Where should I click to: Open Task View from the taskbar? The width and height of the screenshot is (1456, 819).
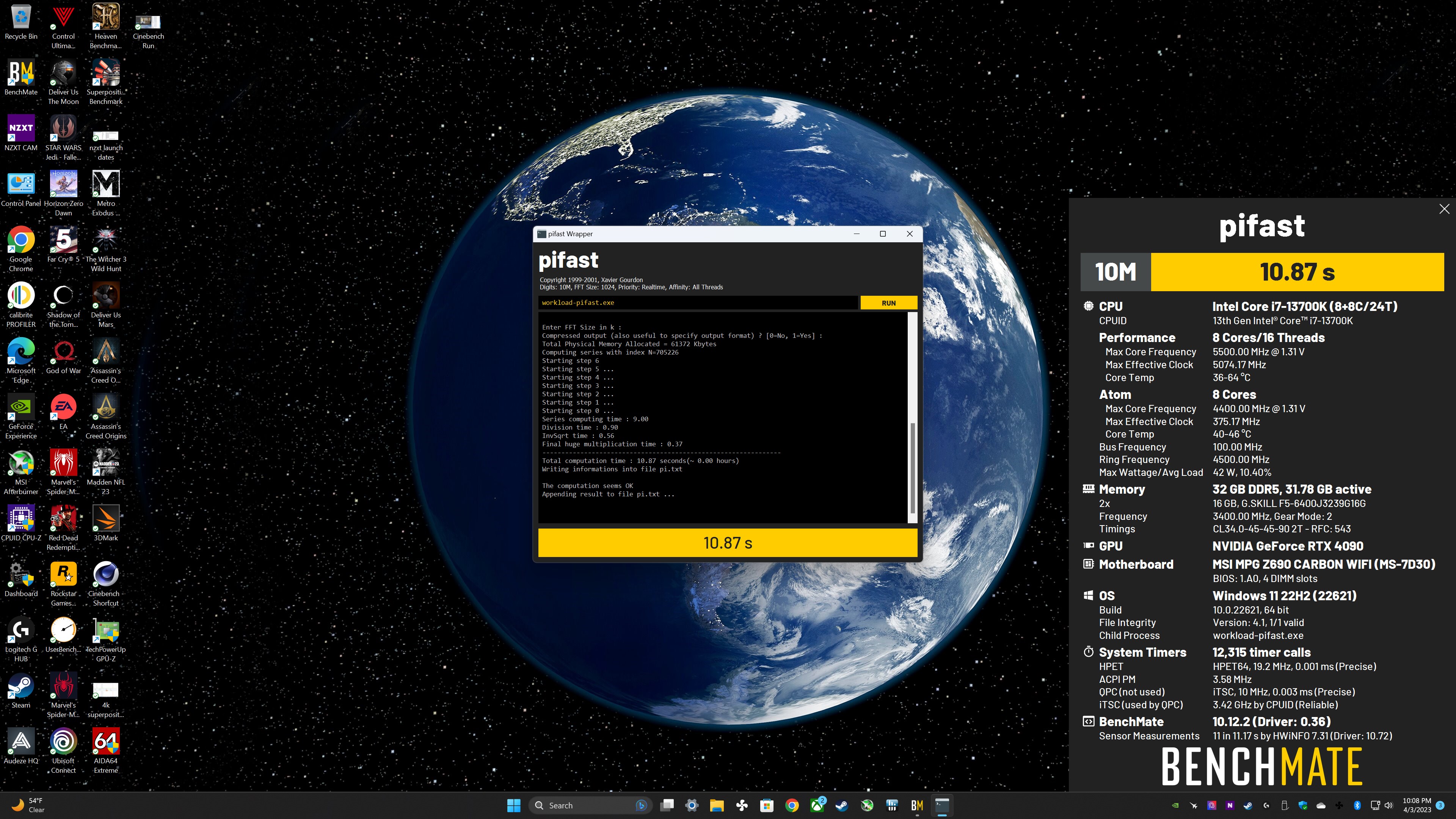coord(667,805)
